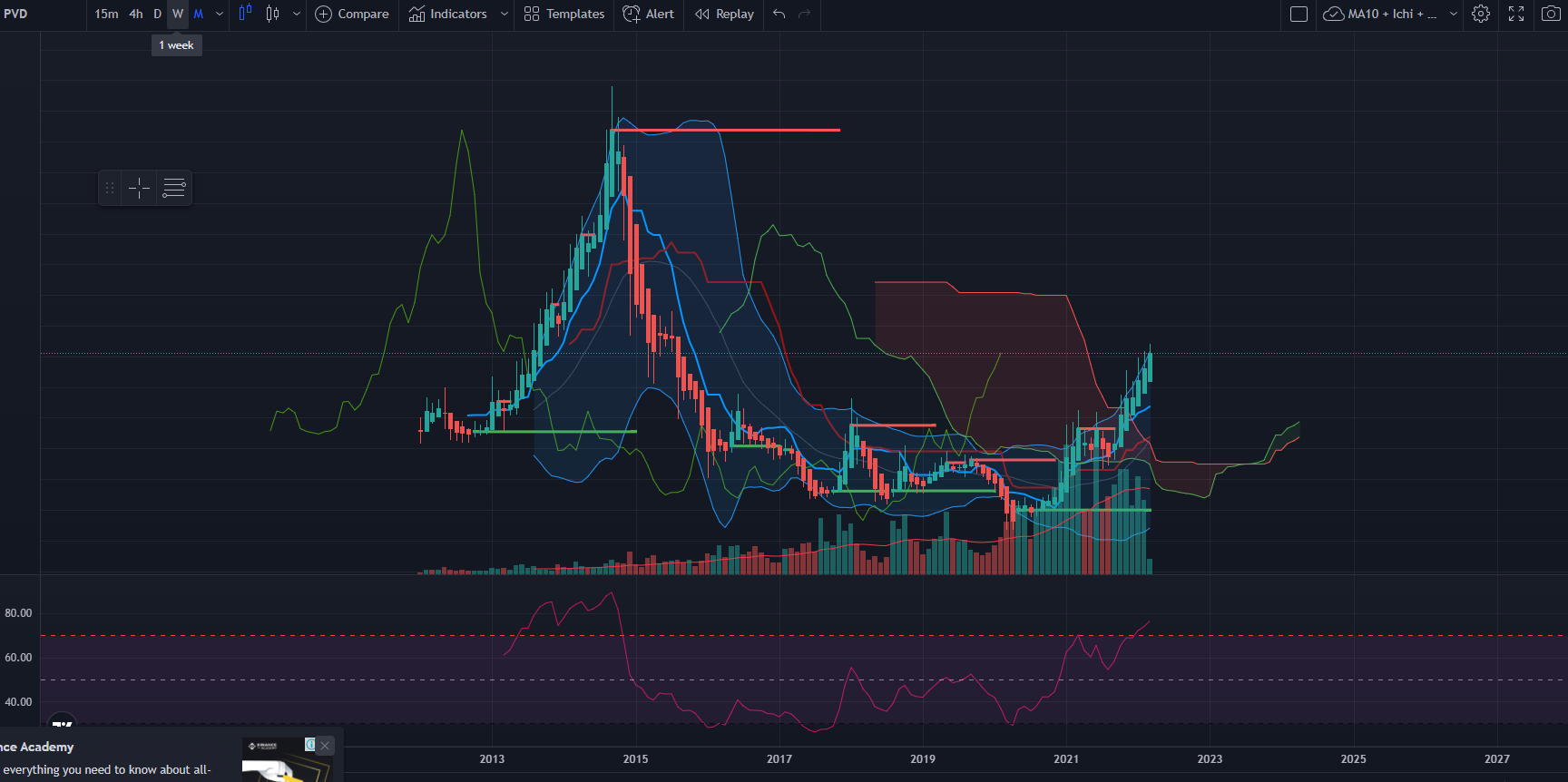
Task: Grab the floating drawing toolbar handle
Action: click(x=110, y=188)
